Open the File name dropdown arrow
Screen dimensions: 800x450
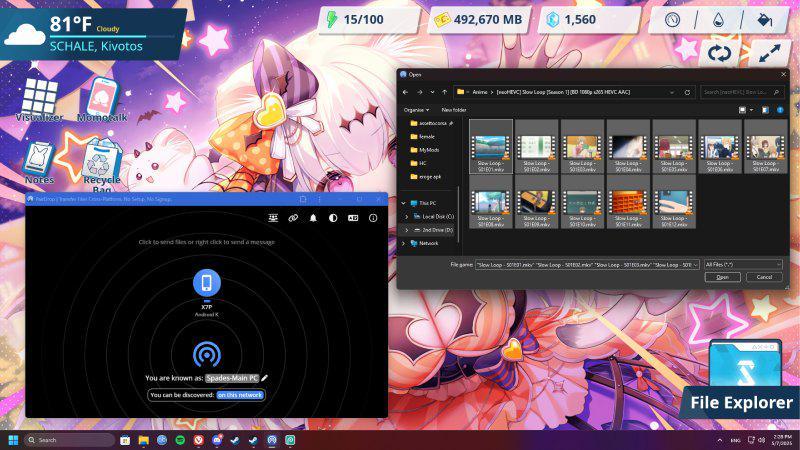click(695, 265)
